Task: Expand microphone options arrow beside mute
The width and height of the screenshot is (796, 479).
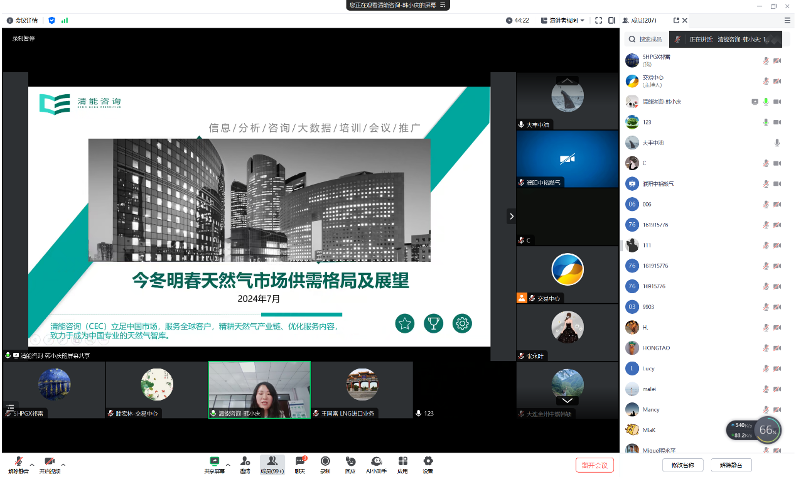Action: tap(32, 464)
